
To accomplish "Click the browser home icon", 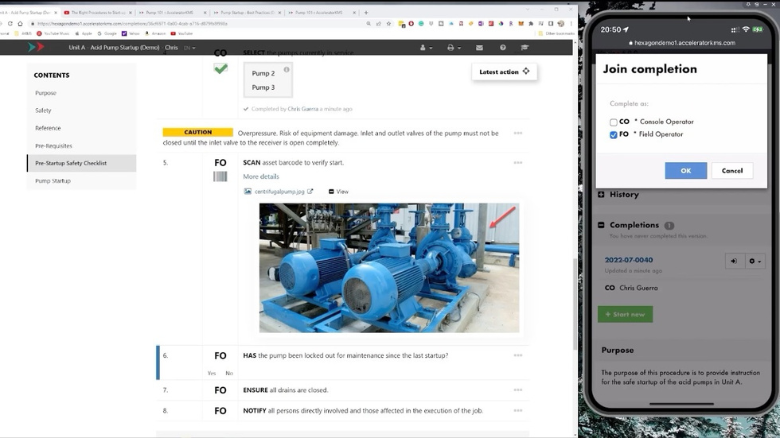I will tap(20, 23).
